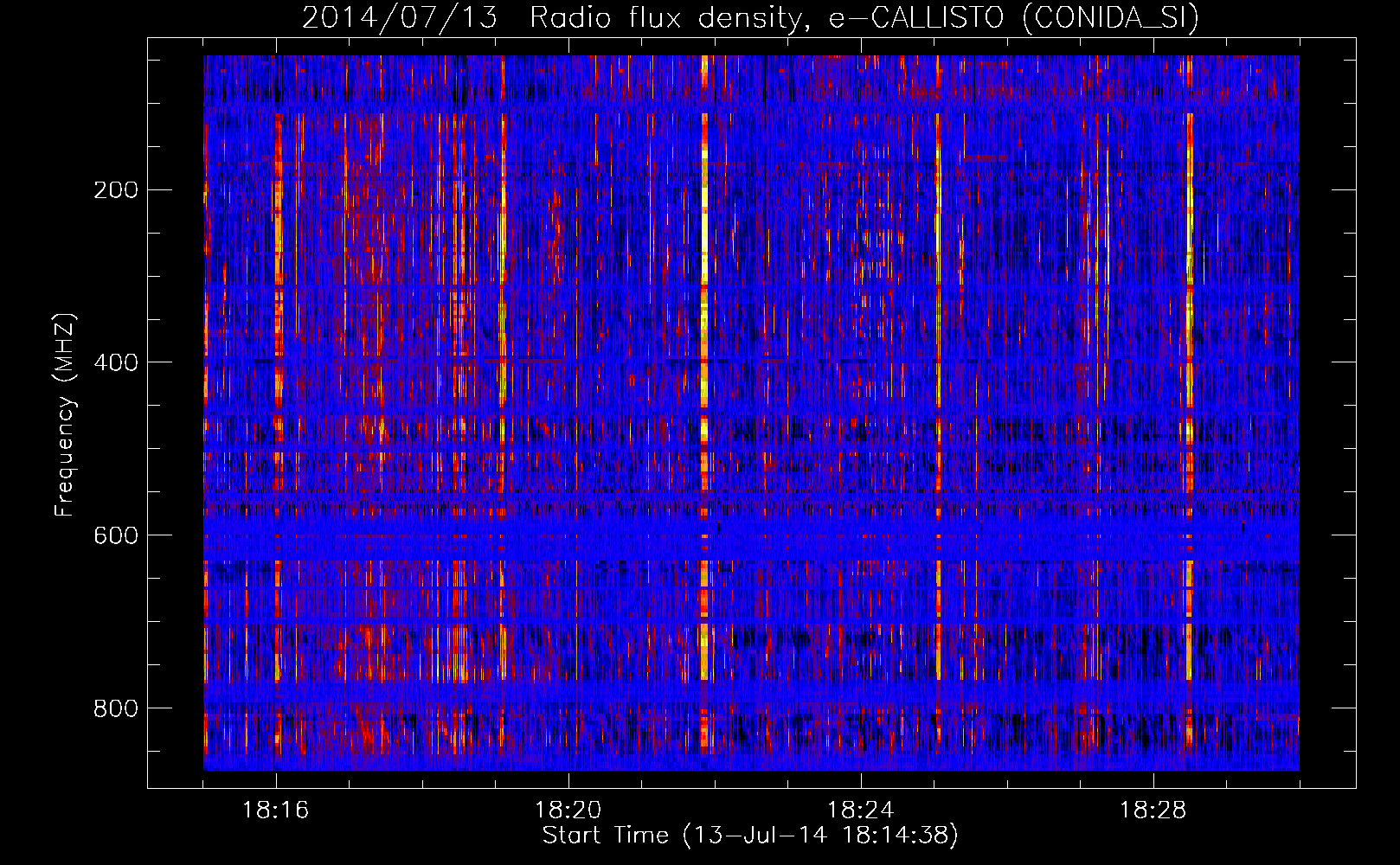Click the '18:28' time axis label
1400x865 pixels.
pos(1153,811)
